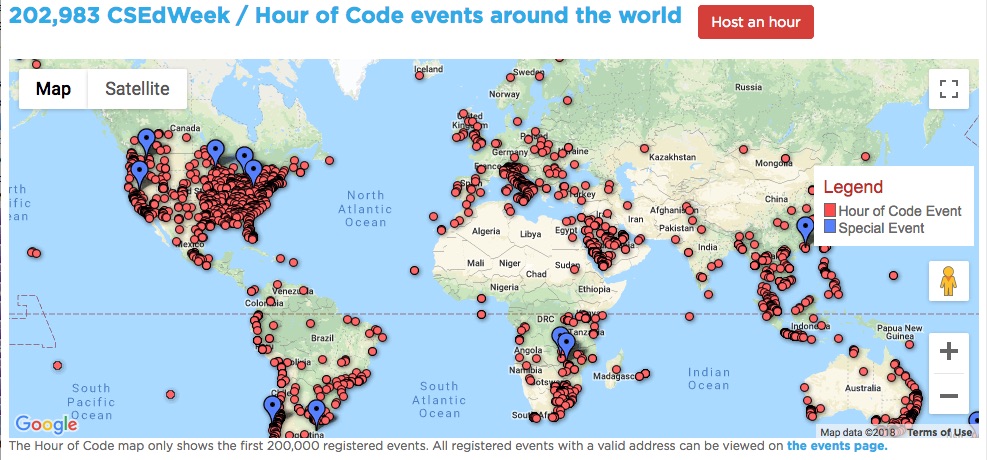This screenshot has width=987, height=460.
Task: Click the red event marker near Iceland
Action: [420, 76]
